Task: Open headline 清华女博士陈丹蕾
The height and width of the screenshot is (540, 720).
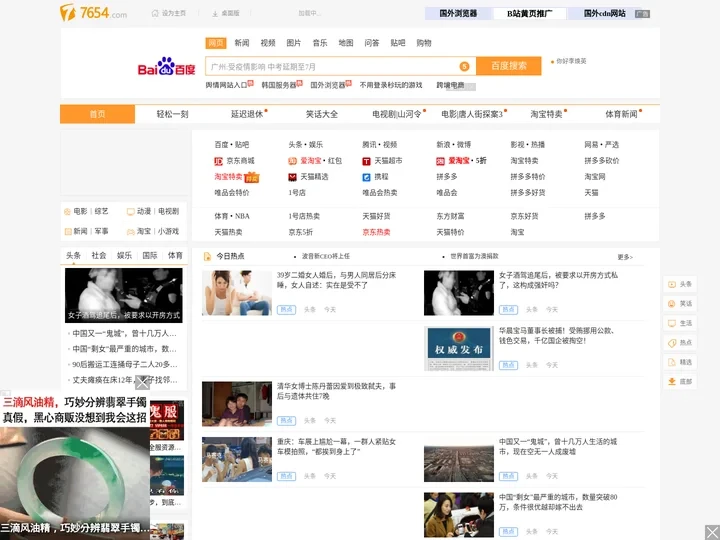Action: click(x=337, y=391)
